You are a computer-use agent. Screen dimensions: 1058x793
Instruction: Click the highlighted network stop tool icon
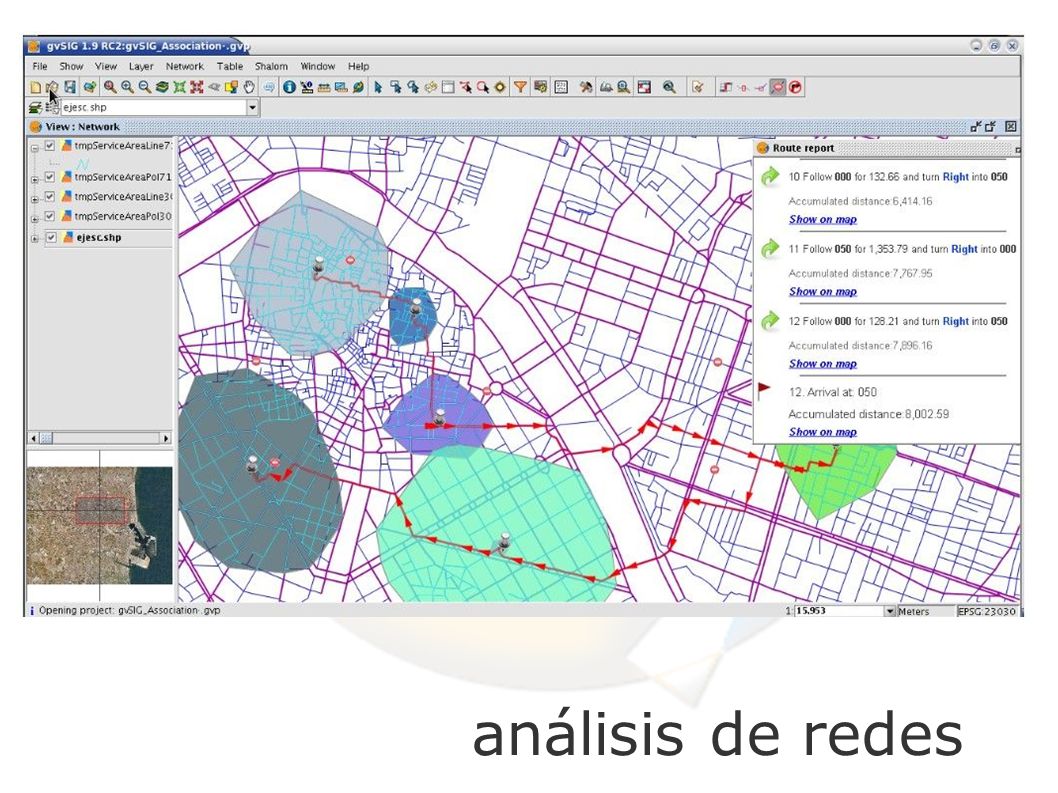click(778, 87)
